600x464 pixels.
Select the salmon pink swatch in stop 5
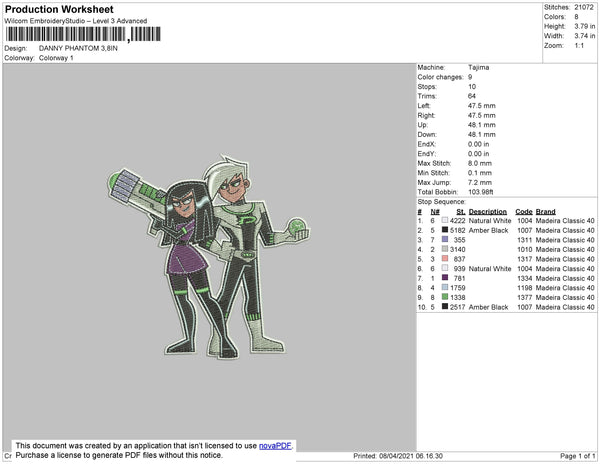(445, 259)
